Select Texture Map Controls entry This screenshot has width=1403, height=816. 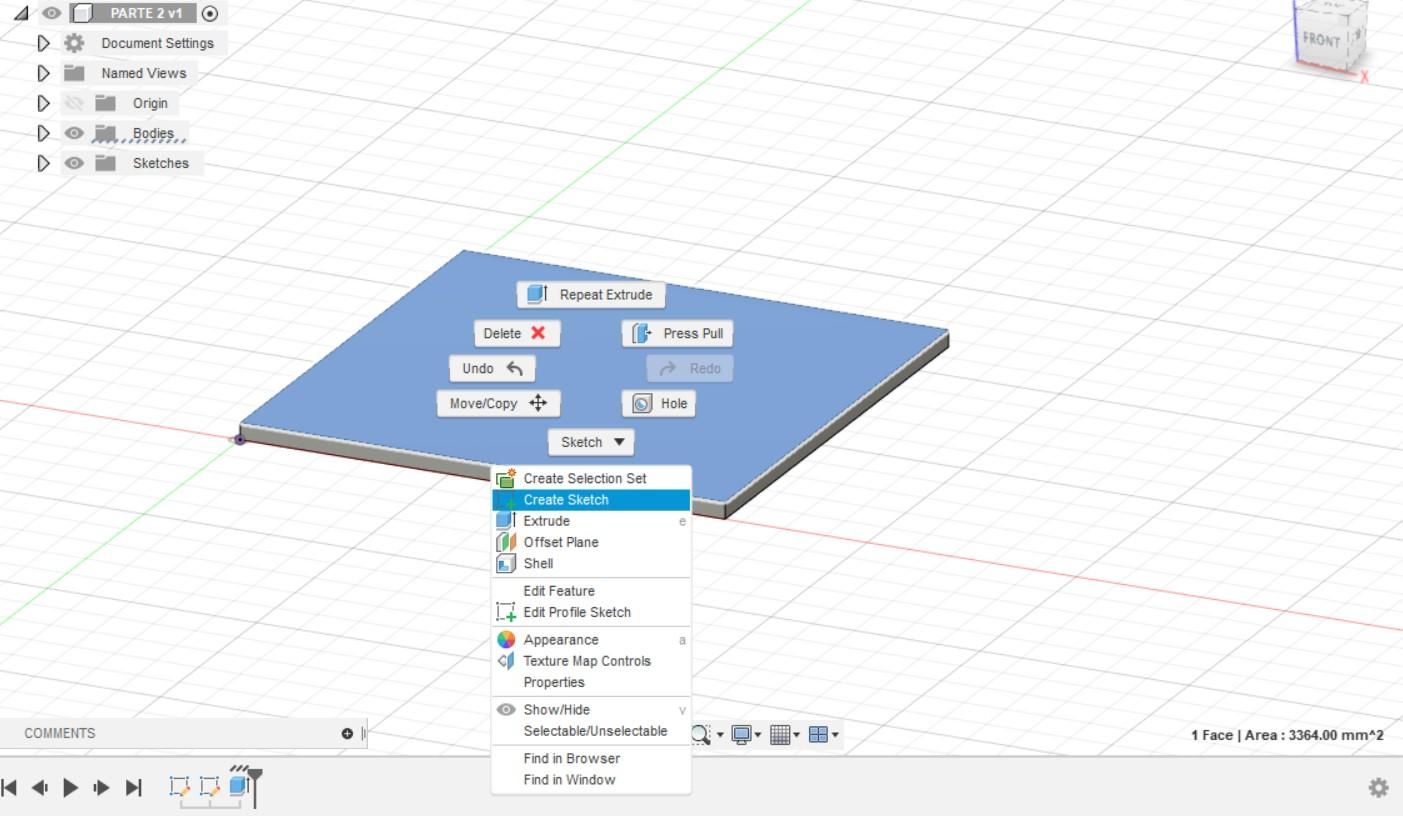(591, 661)
